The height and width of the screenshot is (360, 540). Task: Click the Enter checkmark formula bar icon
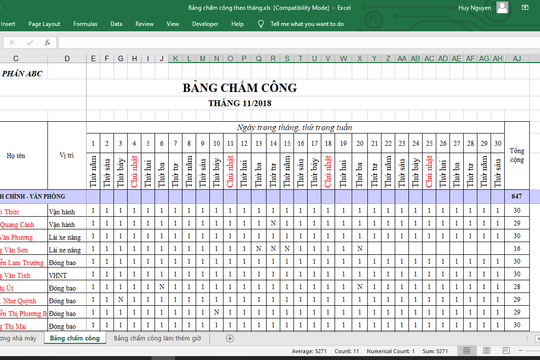(30, 43)
